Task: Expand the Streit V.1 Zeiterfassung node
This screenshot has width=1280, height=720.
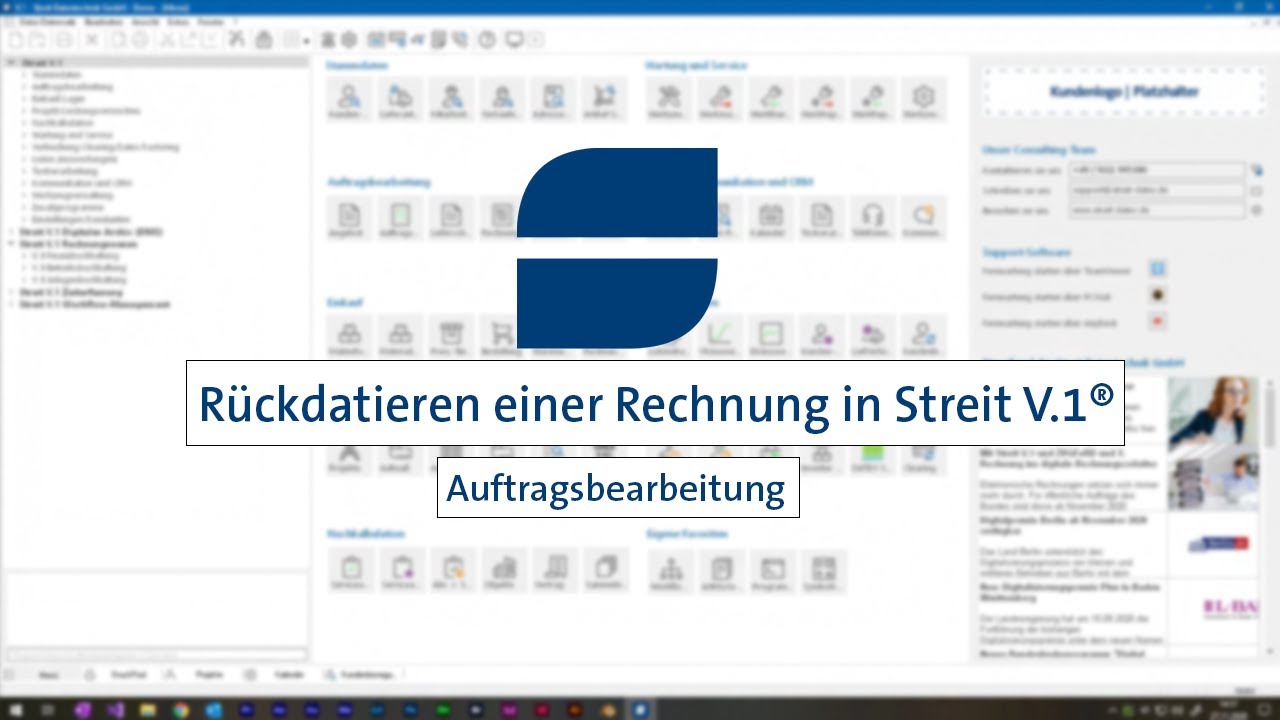Action: 11,292
